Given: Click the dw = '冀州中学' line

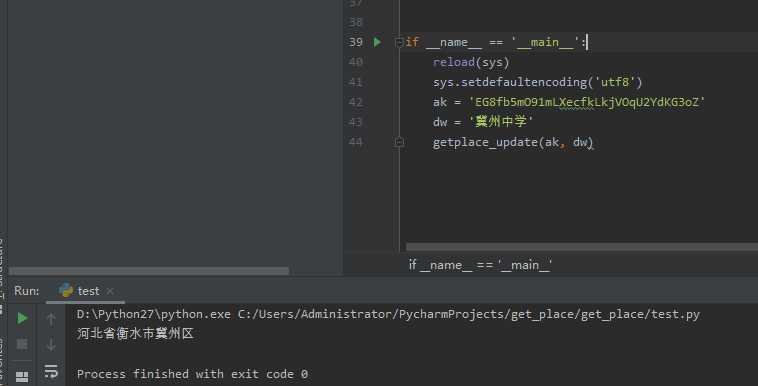Looking at the screenshot, I should [x=483, y=122].
